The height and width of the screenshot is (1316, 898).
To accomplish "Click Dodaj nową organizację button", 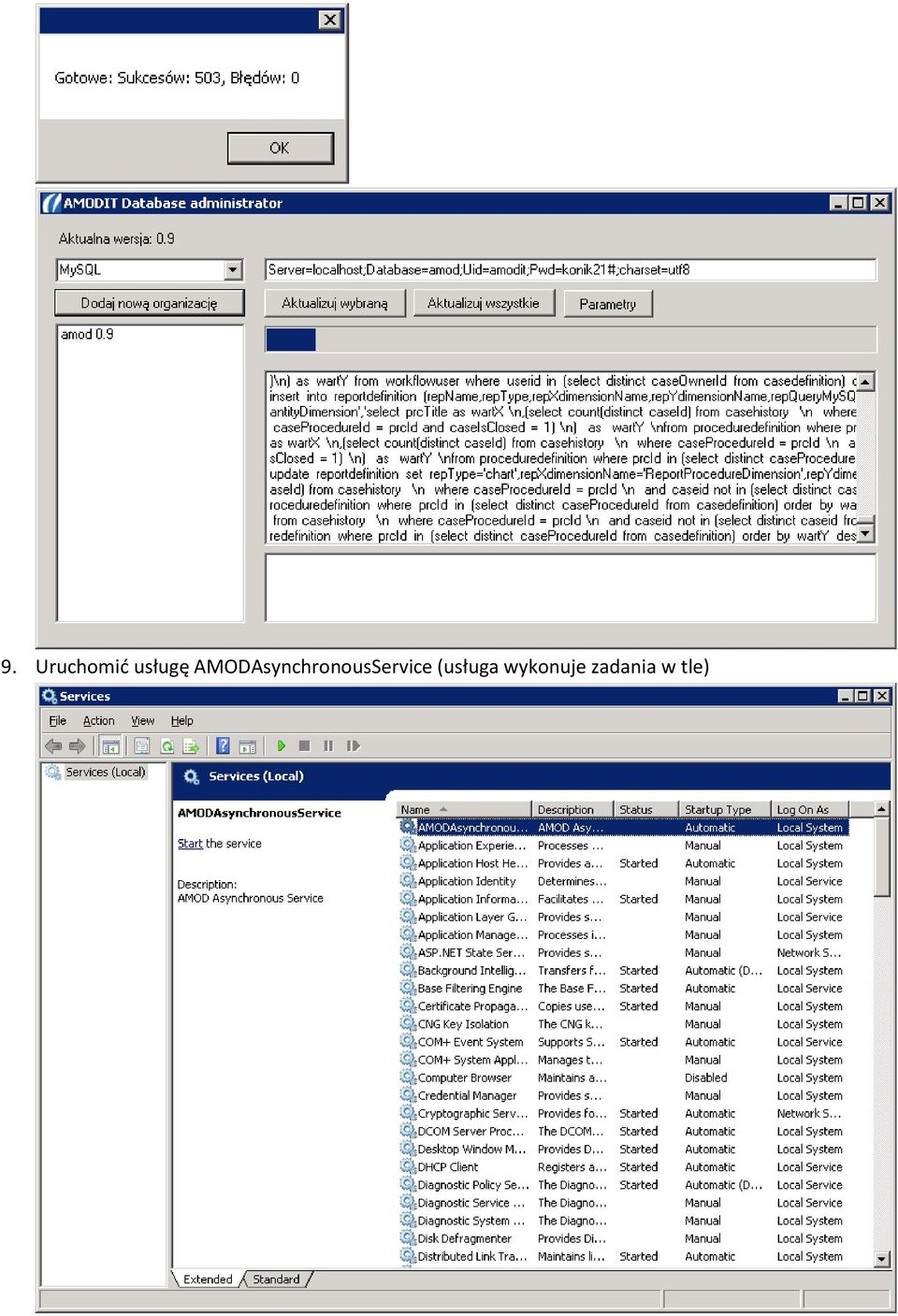I will click(x=150, y=303).
